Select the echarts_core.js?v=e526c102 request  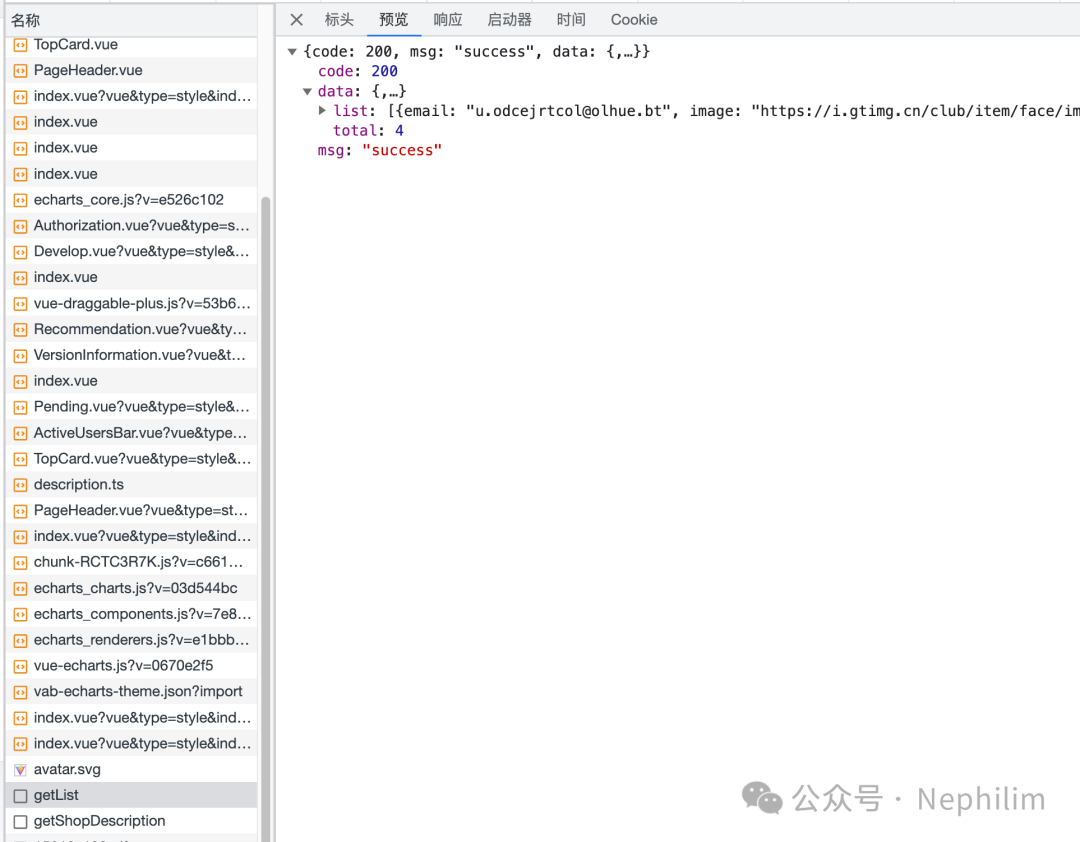[x=131, y=200]
